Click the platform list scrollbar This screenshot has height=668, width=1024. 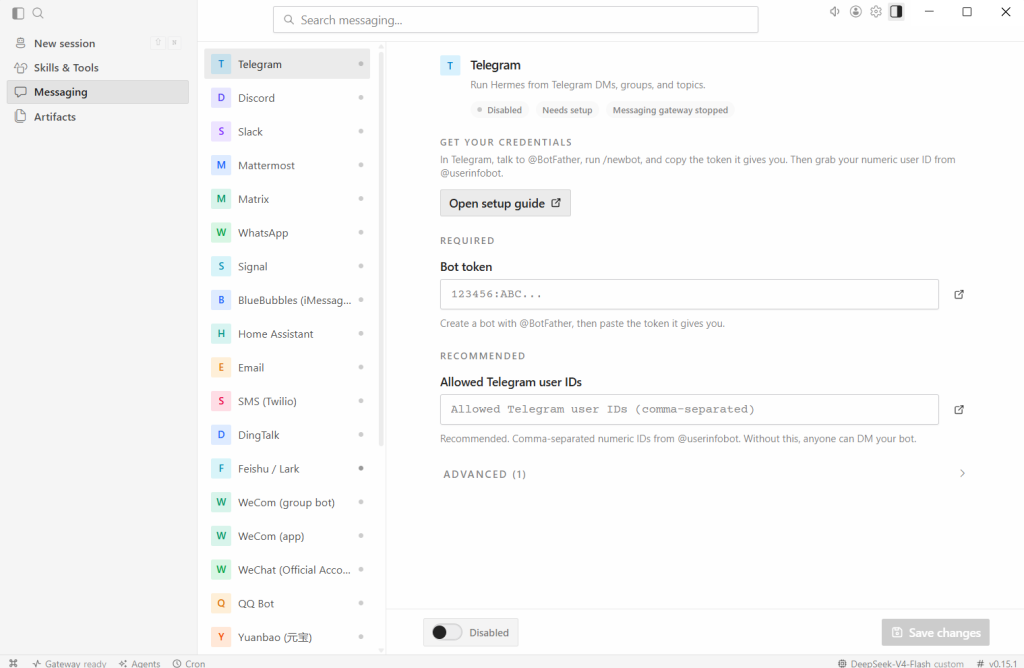tap(381, 248)
